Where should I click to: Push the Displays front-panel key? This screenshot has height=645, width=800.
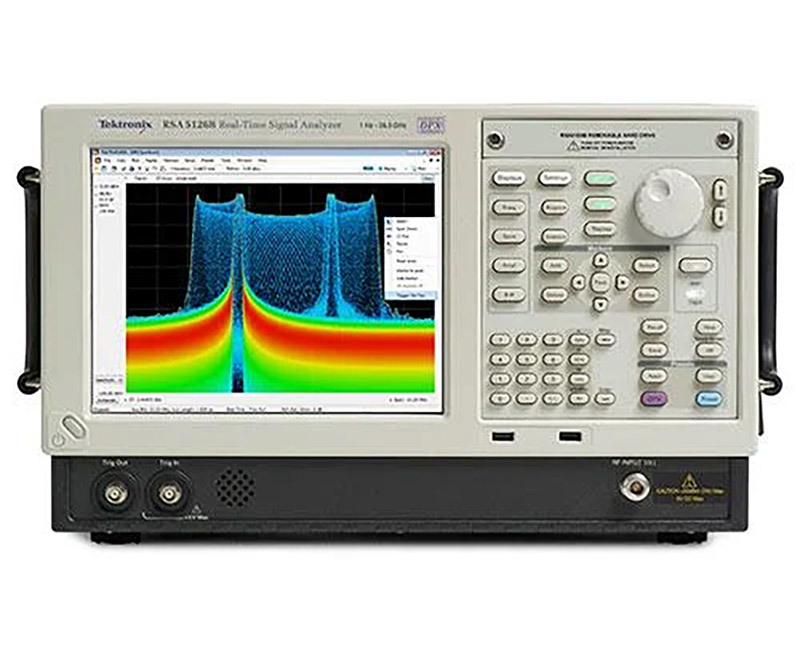point(509,178)
